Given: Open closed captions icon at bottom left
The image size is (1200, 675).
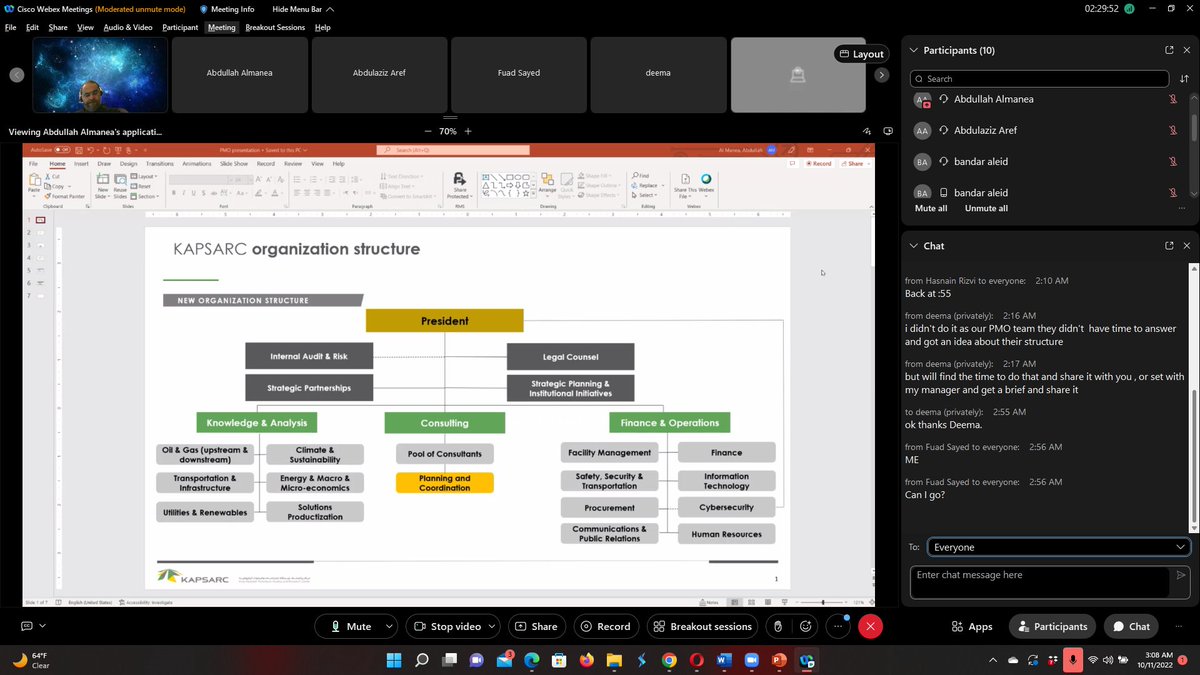Looking at the screenshot, I should tap(27, 626).
